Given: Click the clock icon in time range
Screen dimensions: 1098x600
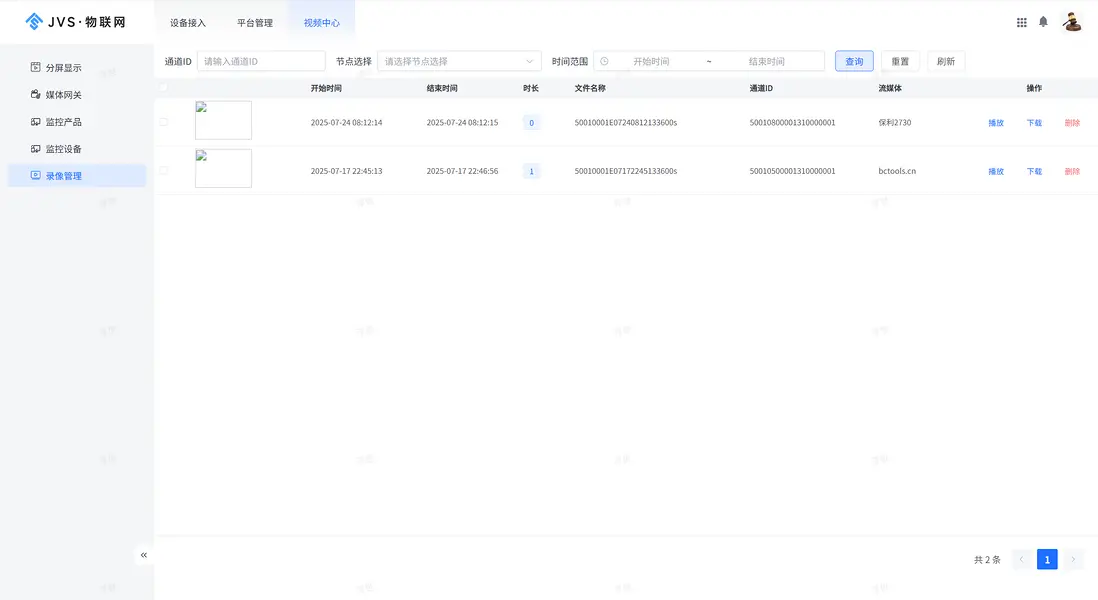Looking at the screenshot, I should pyautogui.click(x=604, y=62).
